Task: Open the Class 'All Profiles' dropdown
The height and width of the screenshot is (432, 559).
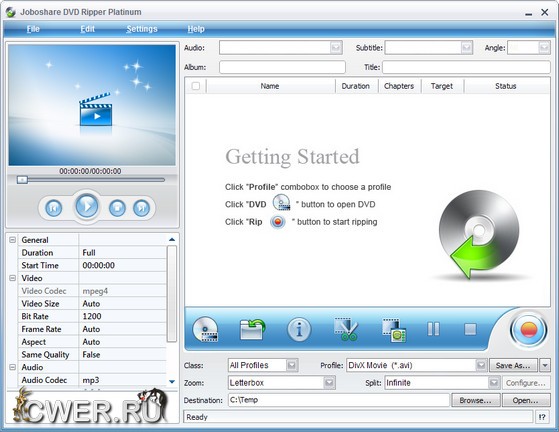Action: point(292,365)
